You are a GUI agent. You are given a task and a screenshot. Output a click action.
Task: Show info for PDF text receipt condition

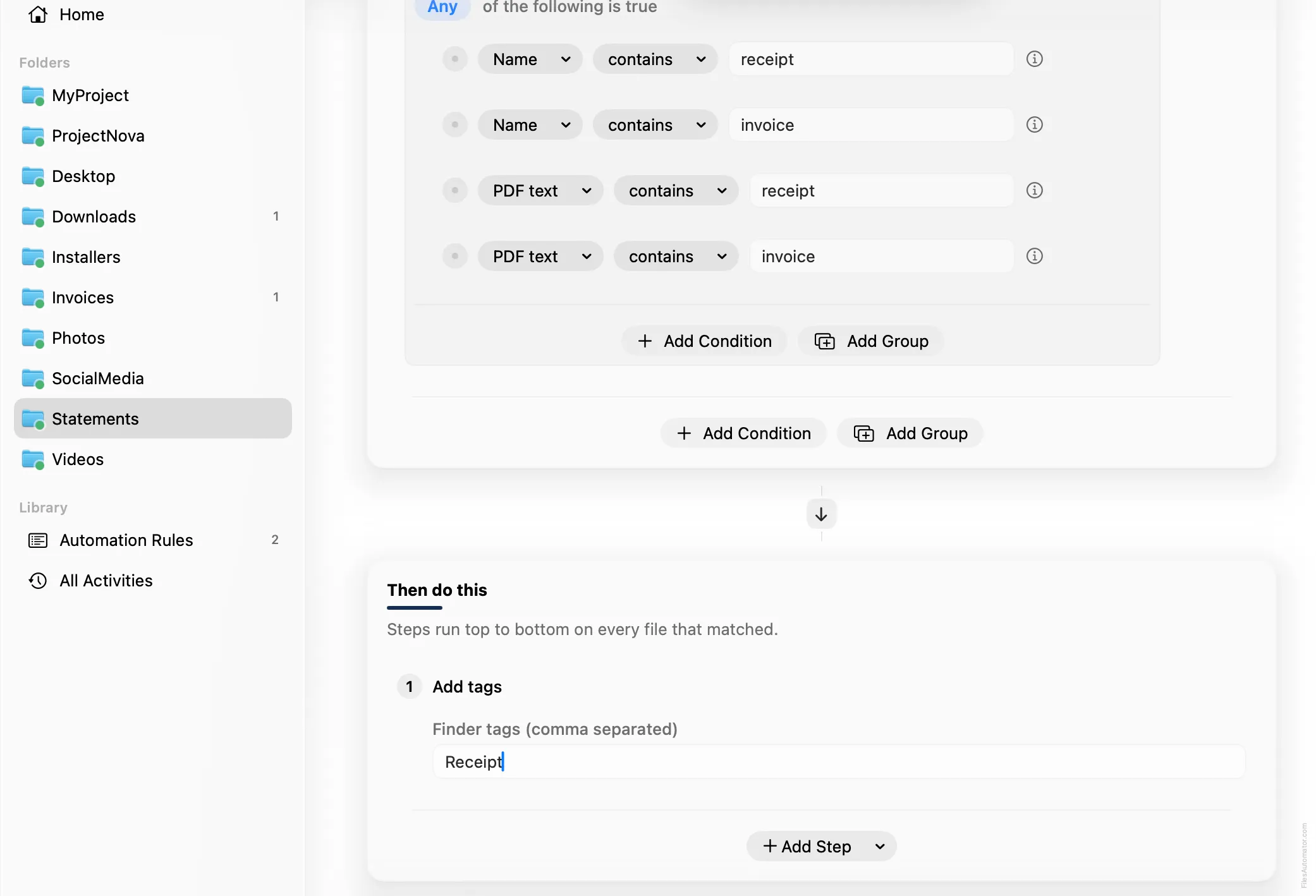(x=1034, y=190)
